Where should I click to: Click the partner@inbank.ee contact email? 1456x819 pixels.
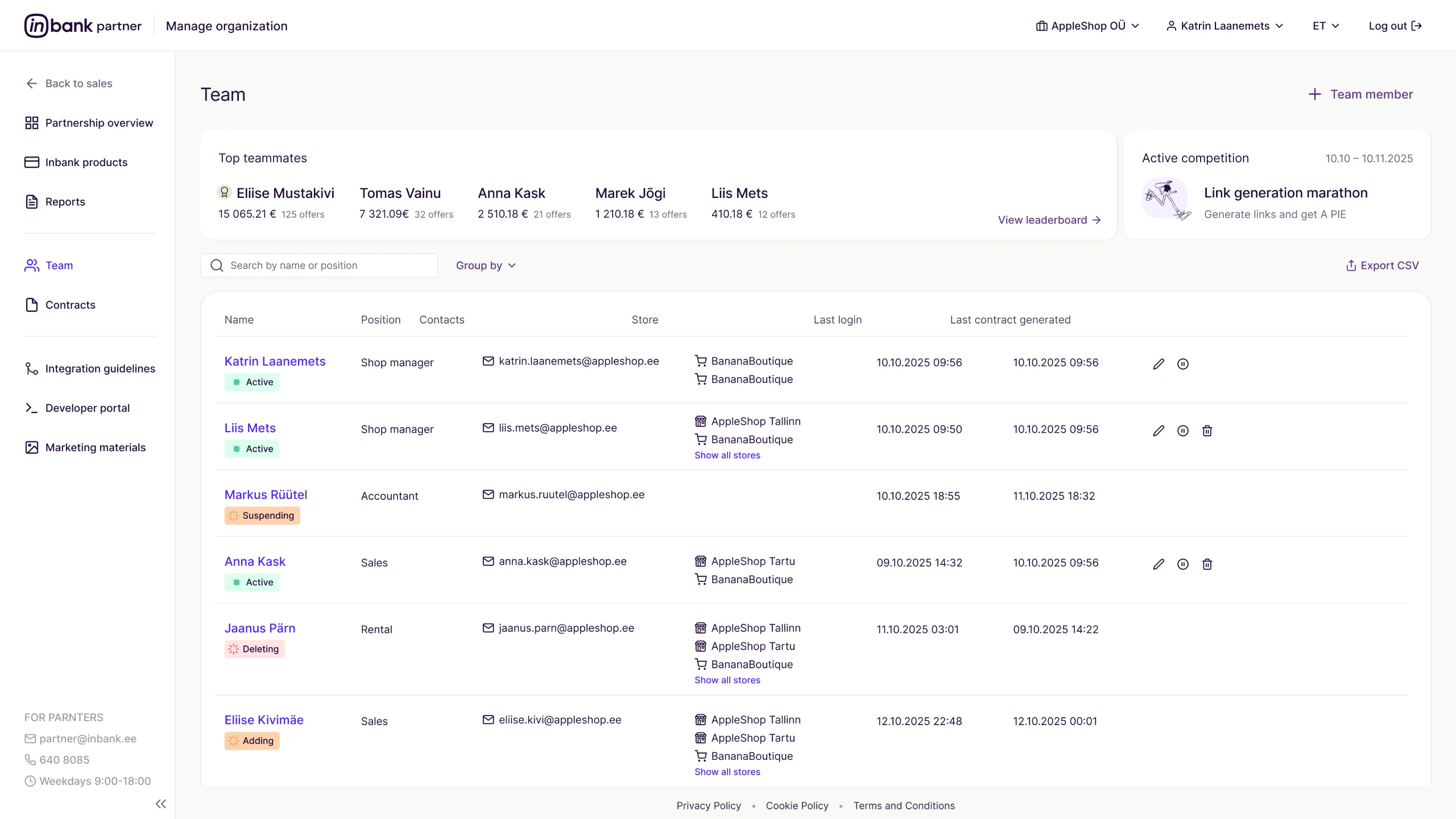click(x=81, y=739)
